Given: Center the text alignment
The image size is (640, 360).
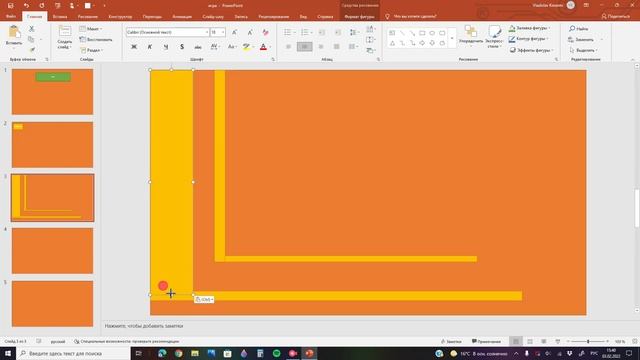Looking at the screenshot, I should pyautogui.click(x=304, y=47).
